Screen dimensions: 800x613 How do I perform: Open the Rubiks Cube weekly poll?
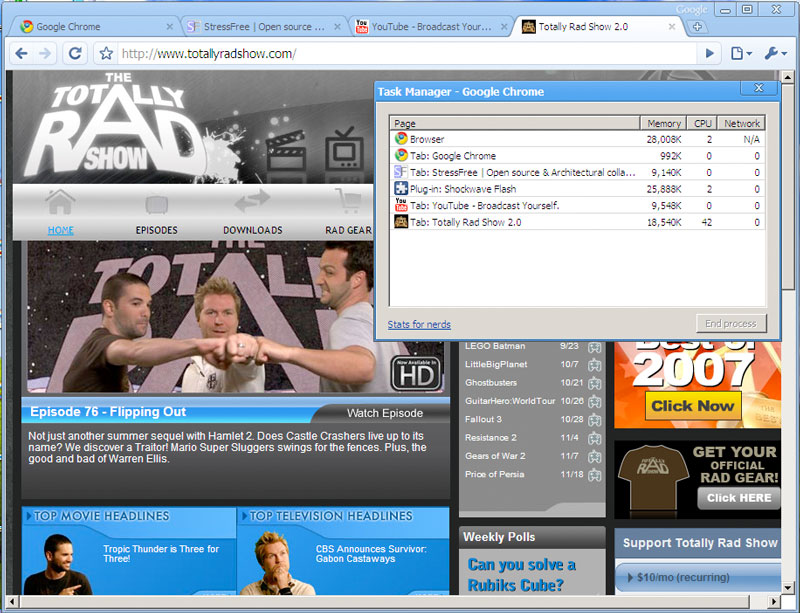coord(521,574)
